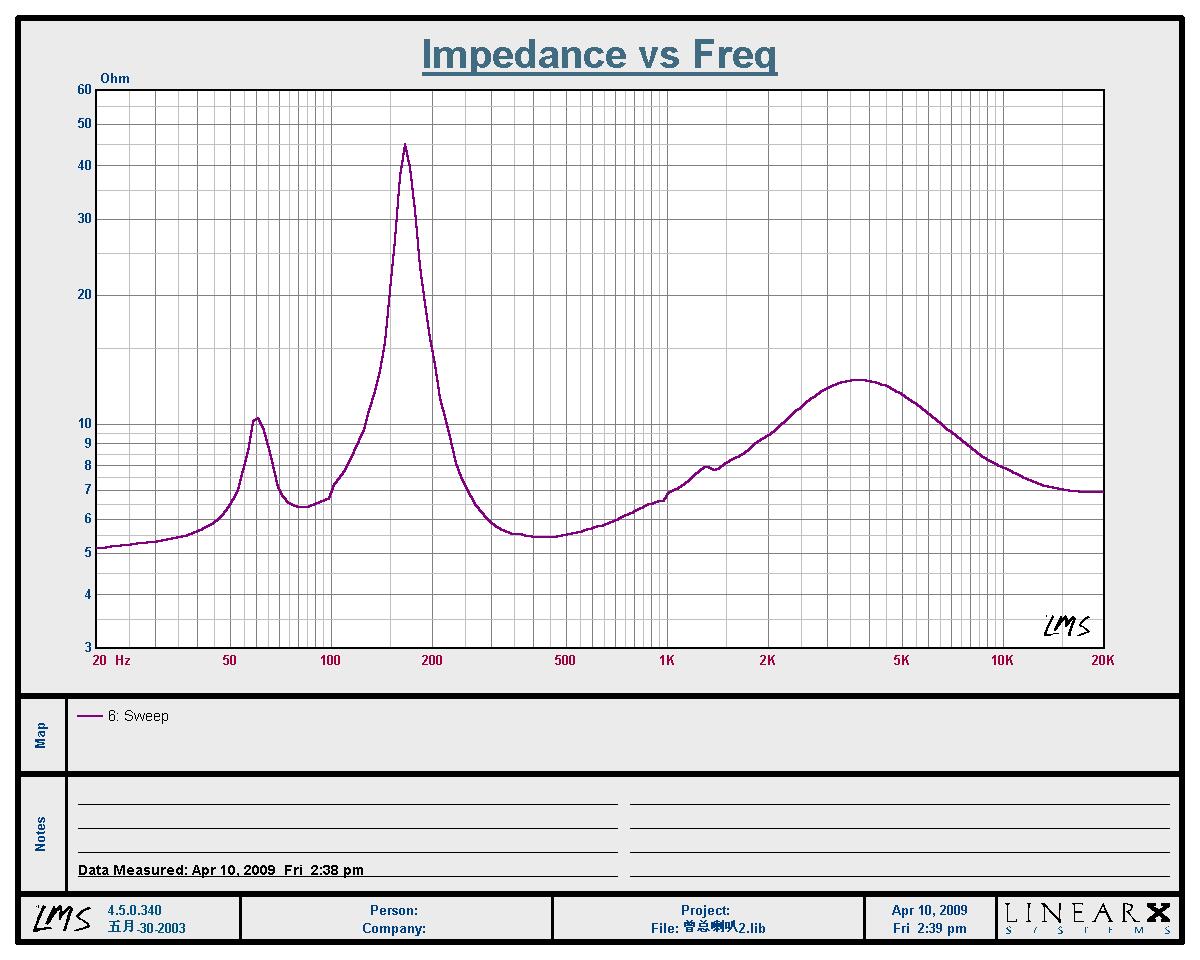This screenshot has width=1200, height=960.
Task: Click the Map section label
Action: (41, 736)
